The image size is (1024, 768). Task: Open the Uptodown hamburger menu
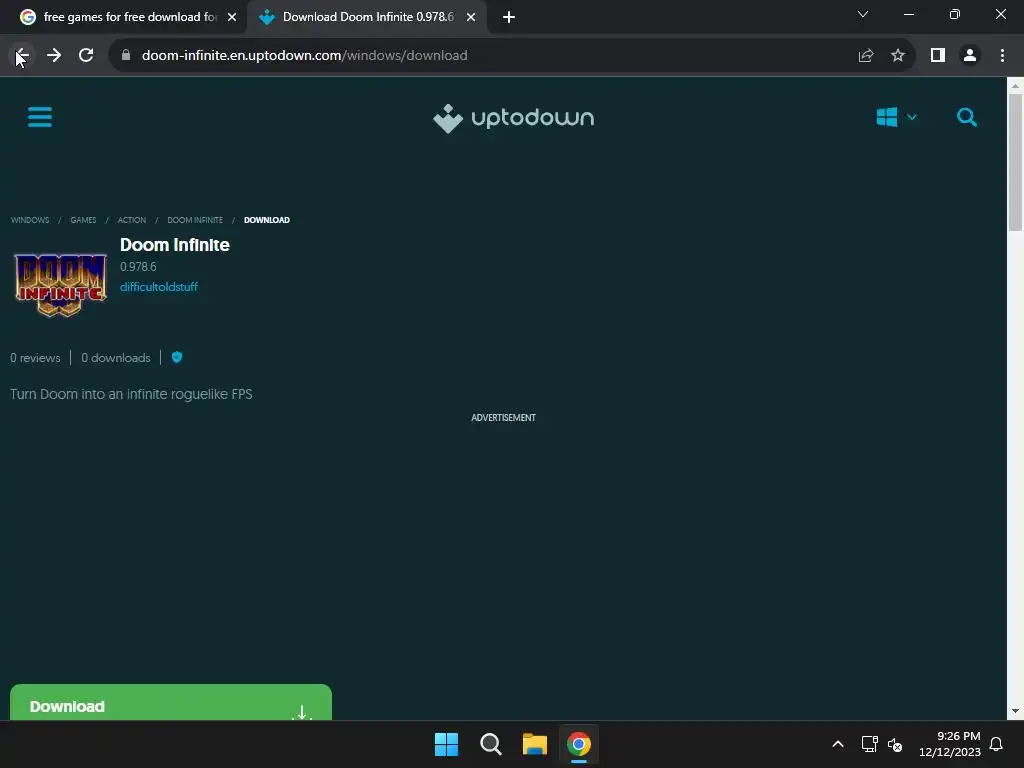40,118
